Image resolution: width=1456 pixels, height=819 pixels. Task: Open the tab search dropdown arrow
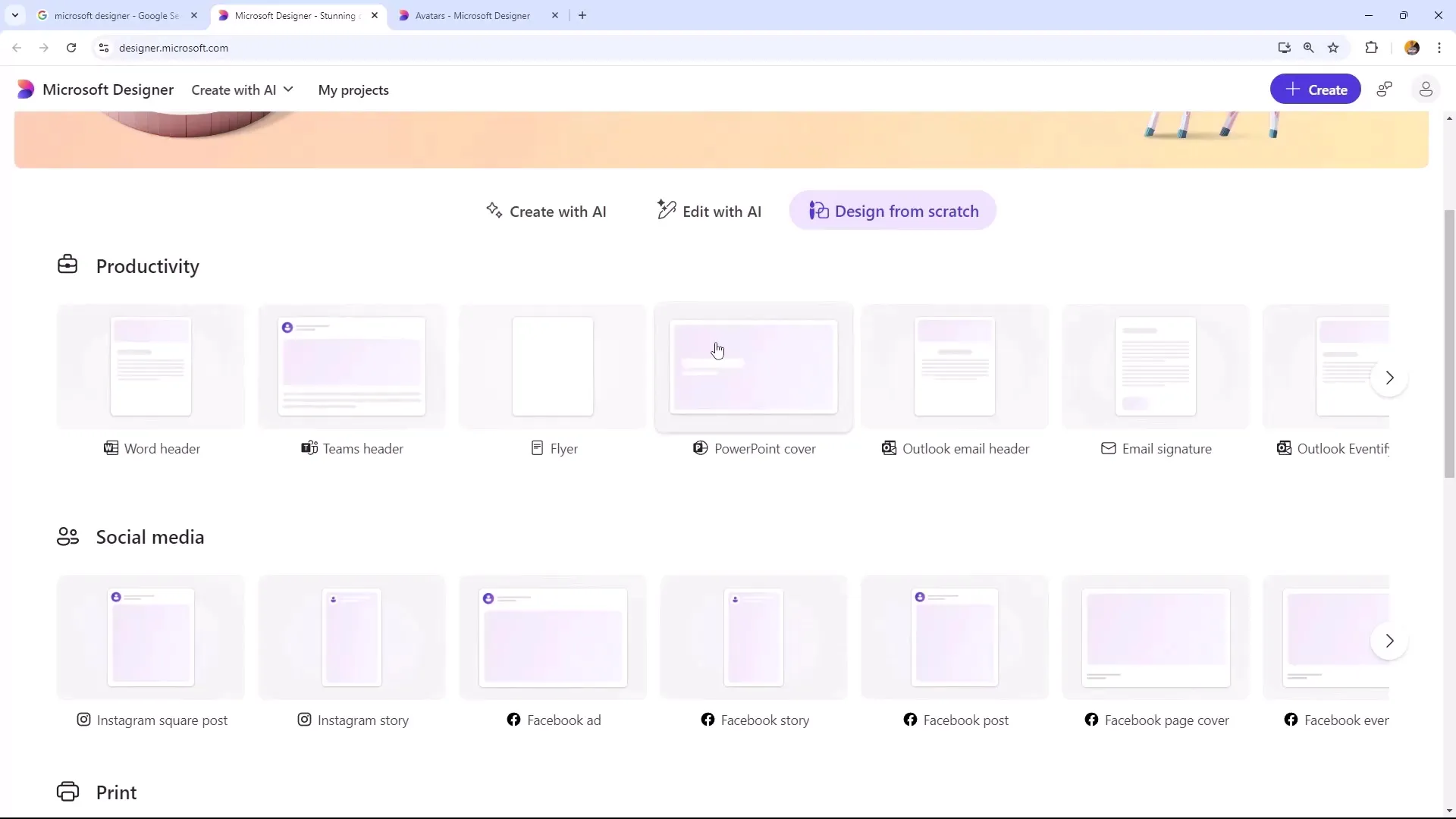(x=15, y=15)
